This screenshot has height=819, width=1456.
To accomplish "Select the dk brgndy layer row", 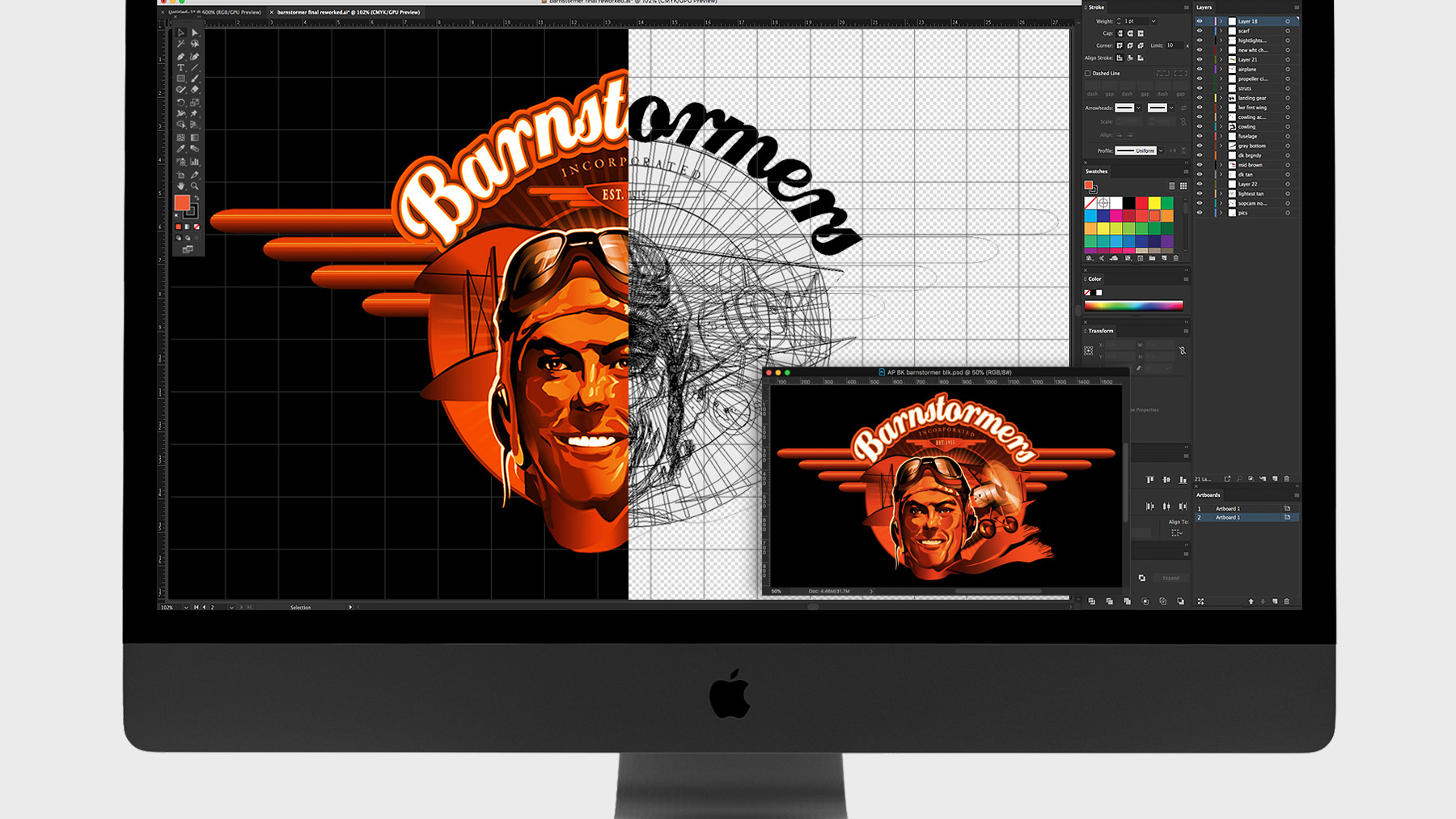I will coord(1246,155).
